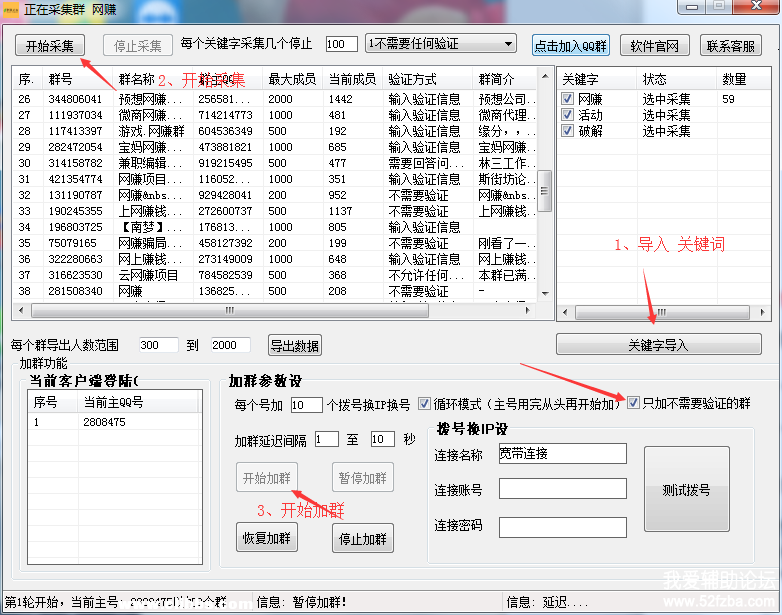Click the disabled 停止采集 button
The image size is (782, 615).
coord(138,45)
